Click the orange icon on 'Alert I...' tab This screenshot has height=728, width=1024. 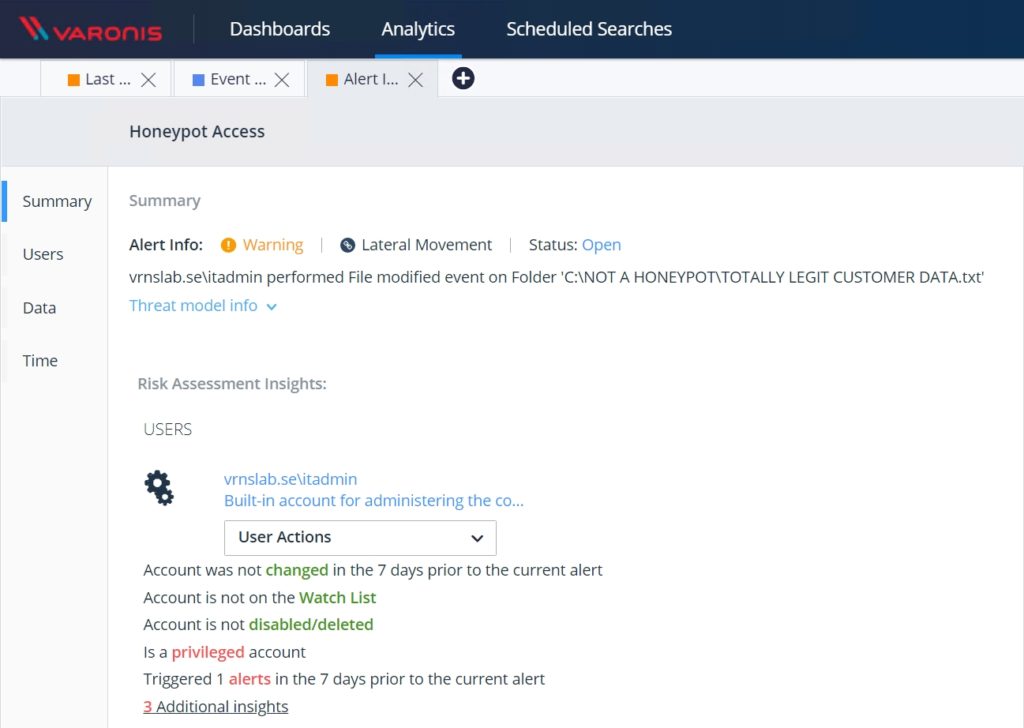(x=332, y=80)
